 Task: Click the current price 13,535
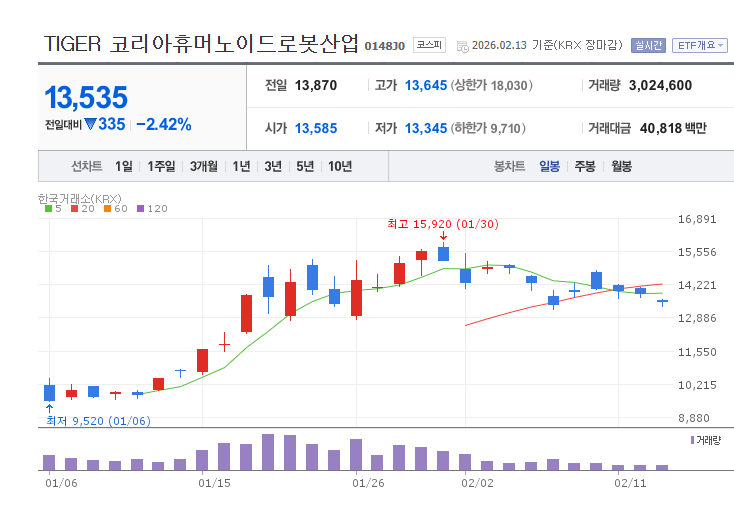(x=86, y=97)
